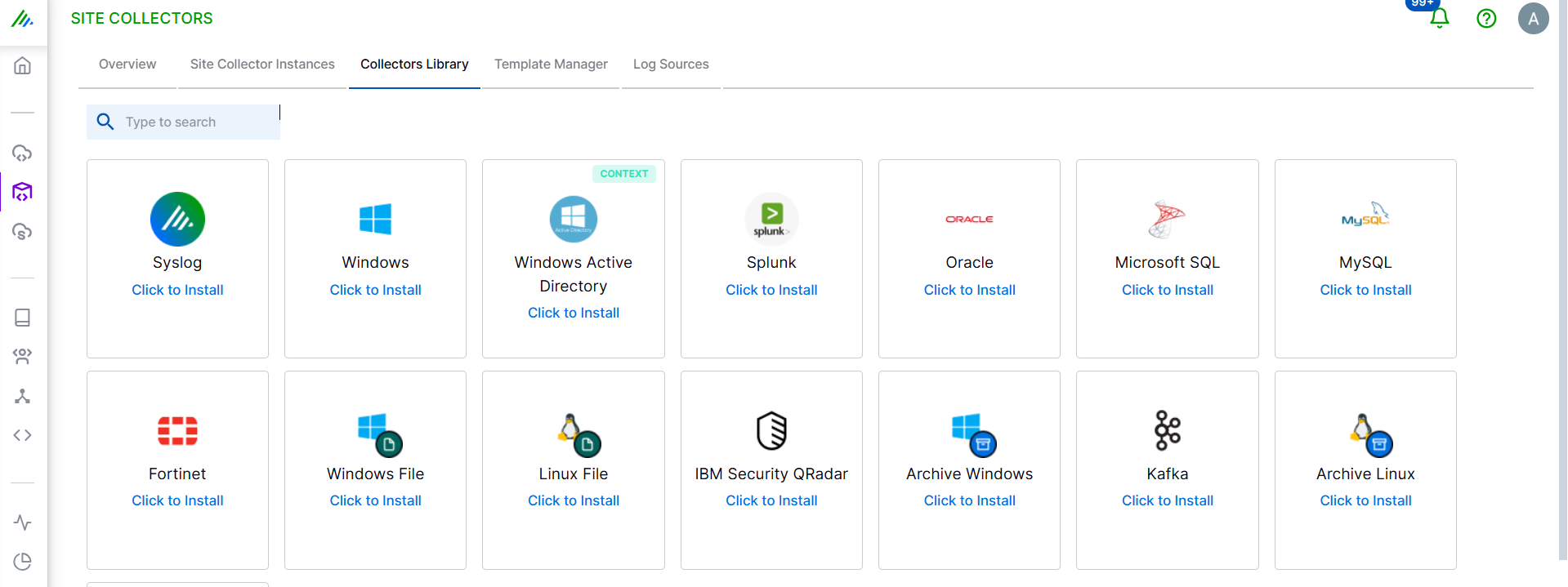The image size is (1568, 587).
Task: Open notifications bell
Action: point(1439,18)
